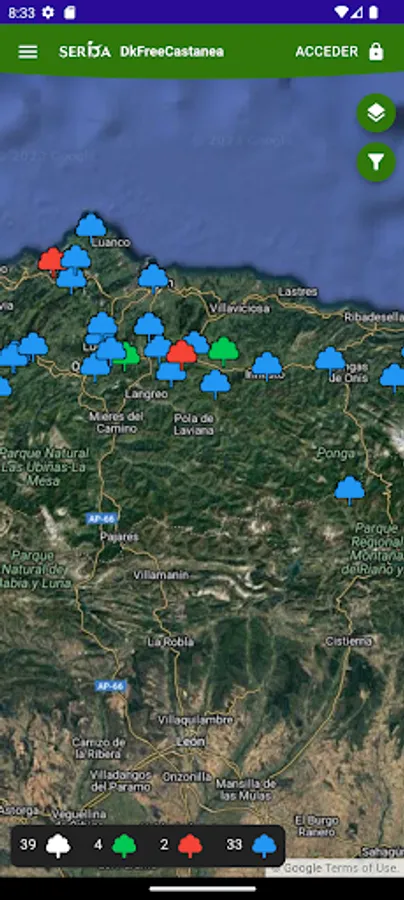
Task: Tap the SERIDA logo in header
Action: [84, 51]
